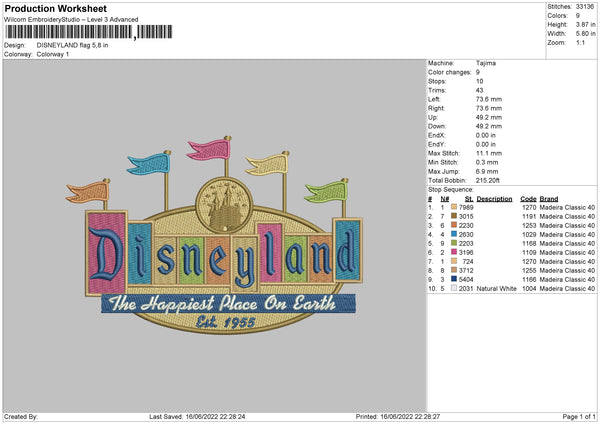Click the Trims value '43'
The image size is (600, 424).
[479, 90]
